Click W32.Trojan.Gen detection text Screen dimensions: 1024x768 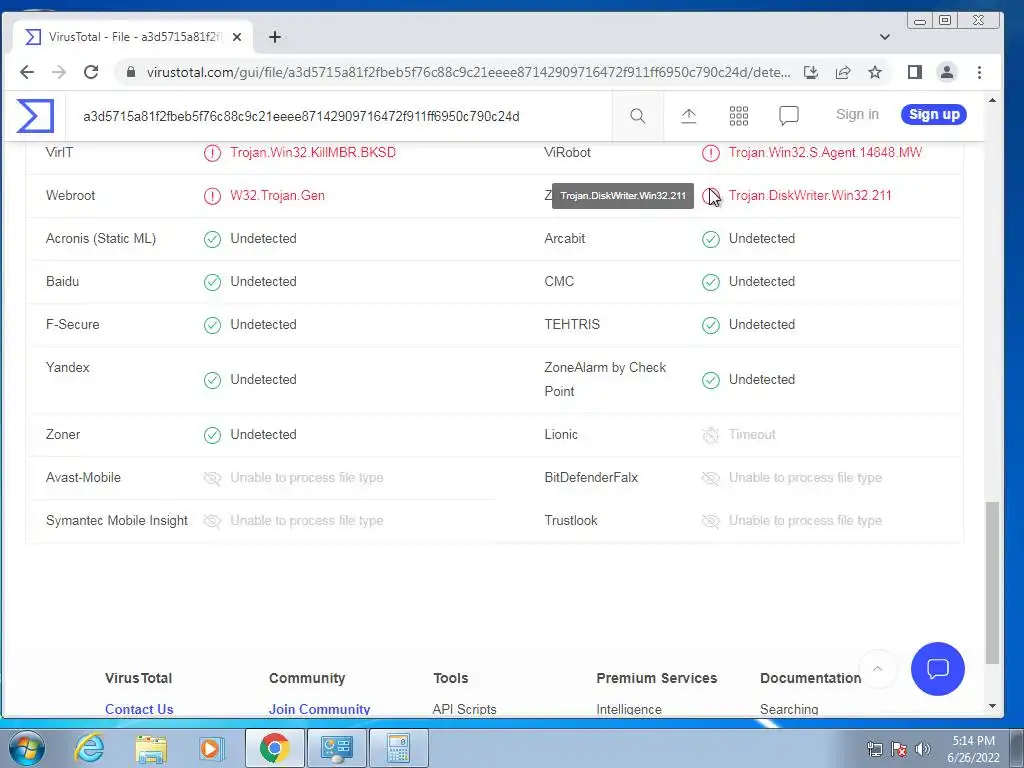(278, 195)
